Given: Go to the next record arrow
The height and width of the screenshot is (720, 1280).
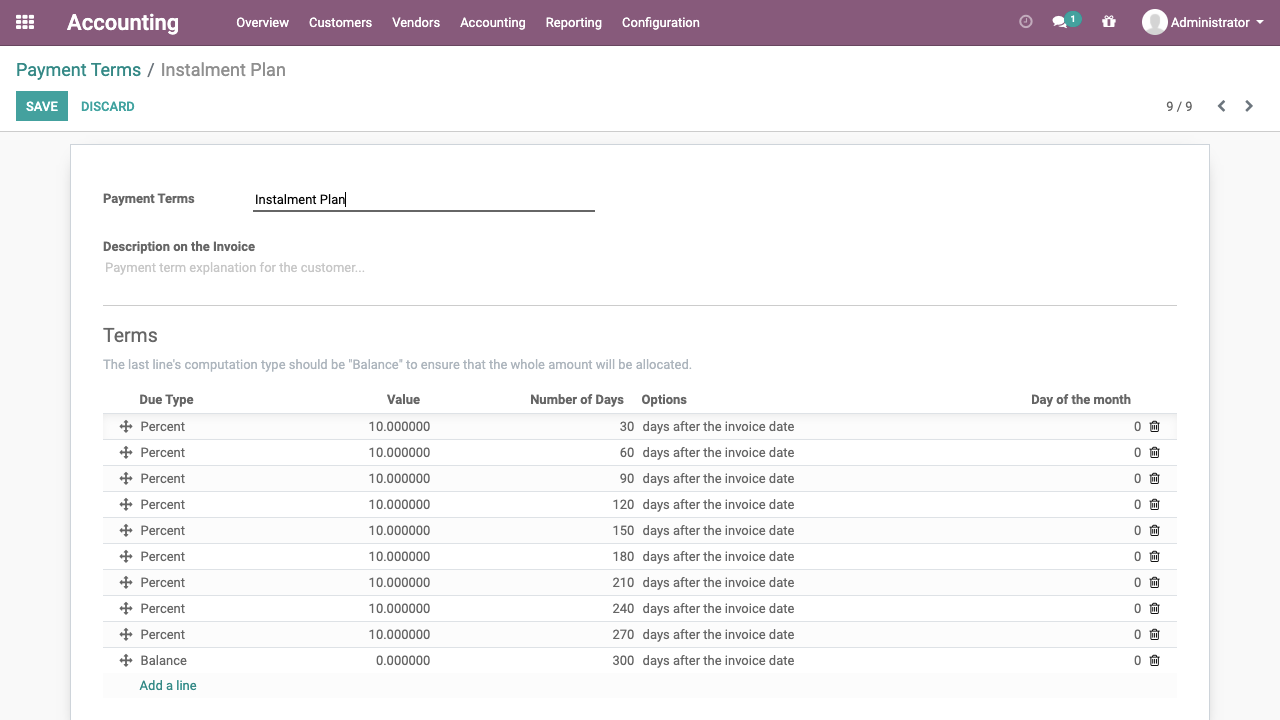Looking at the screenshot, I should [x=1249, y=106].
